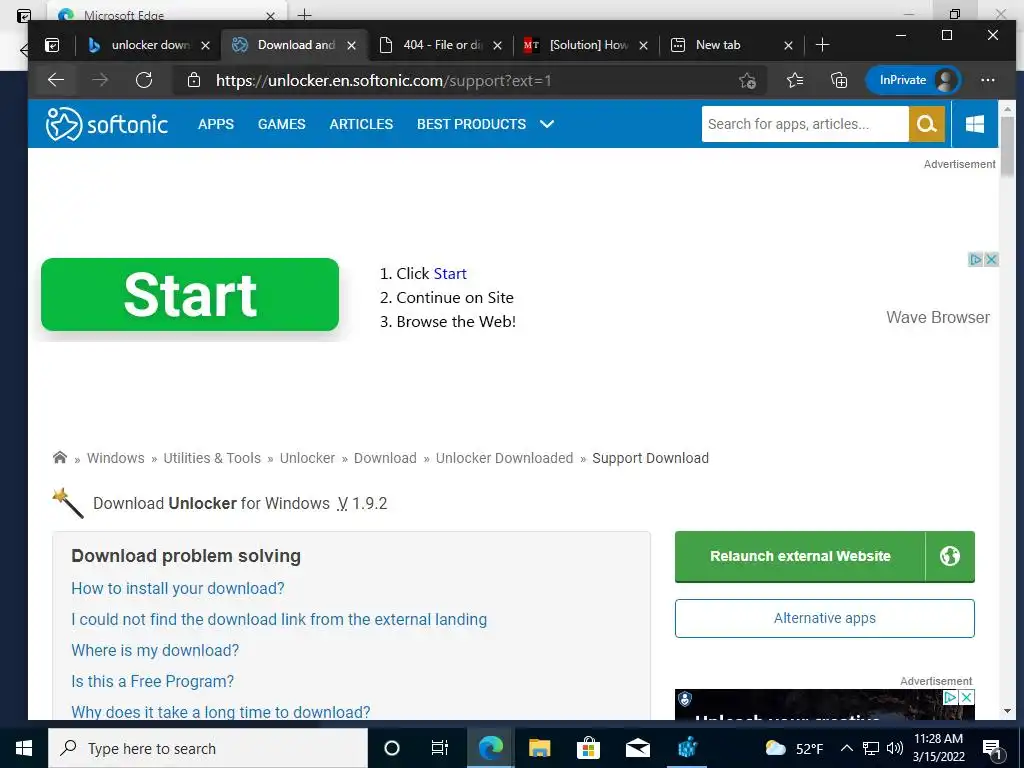Open GAMES in Softonic navigation

click(281, 124)
